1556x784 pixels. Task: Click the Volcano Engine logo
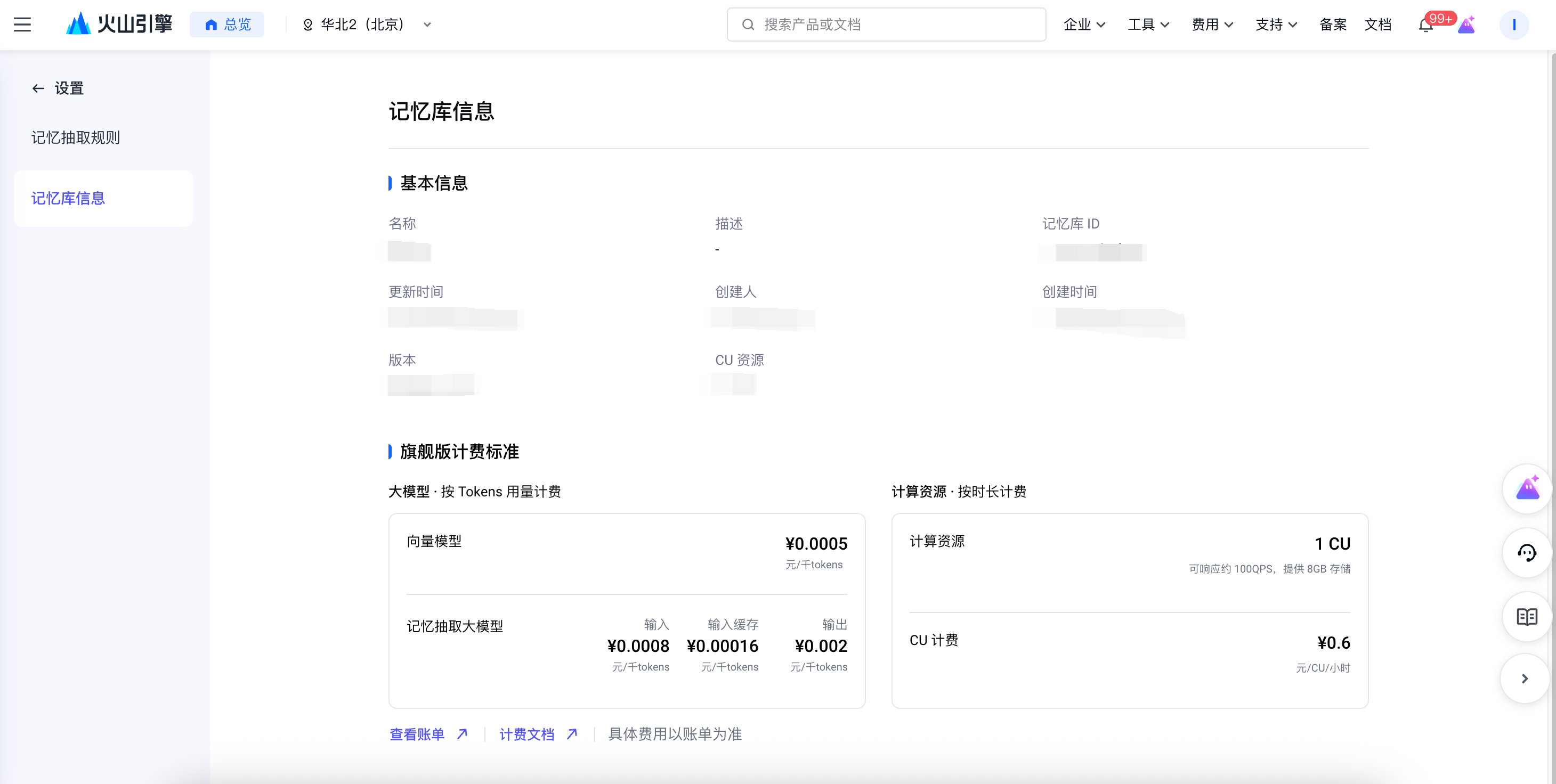(x=119, y=24)
